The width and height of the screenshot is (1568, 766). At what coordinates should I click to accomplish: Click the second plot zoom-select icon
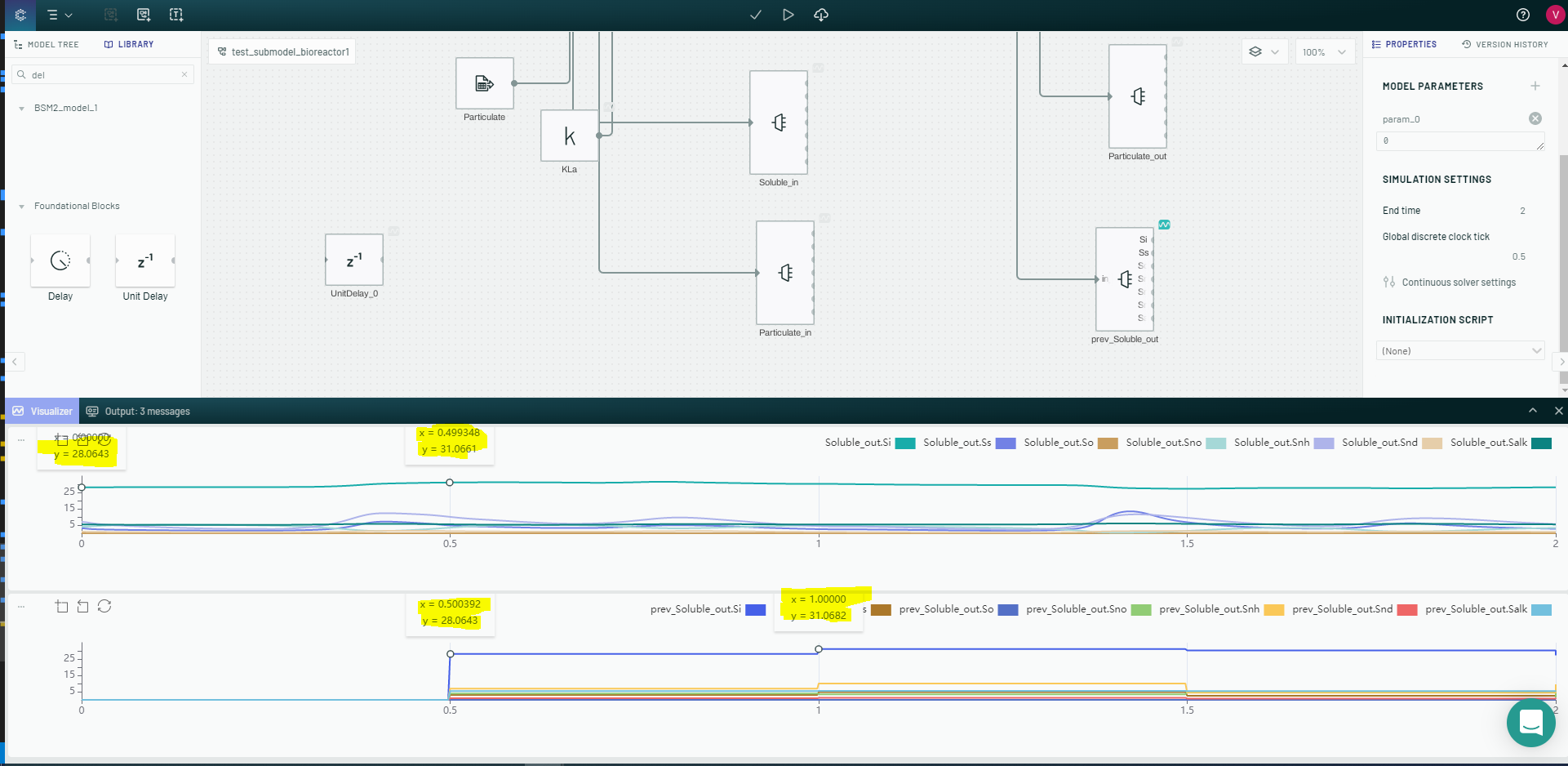pos(61,606)
